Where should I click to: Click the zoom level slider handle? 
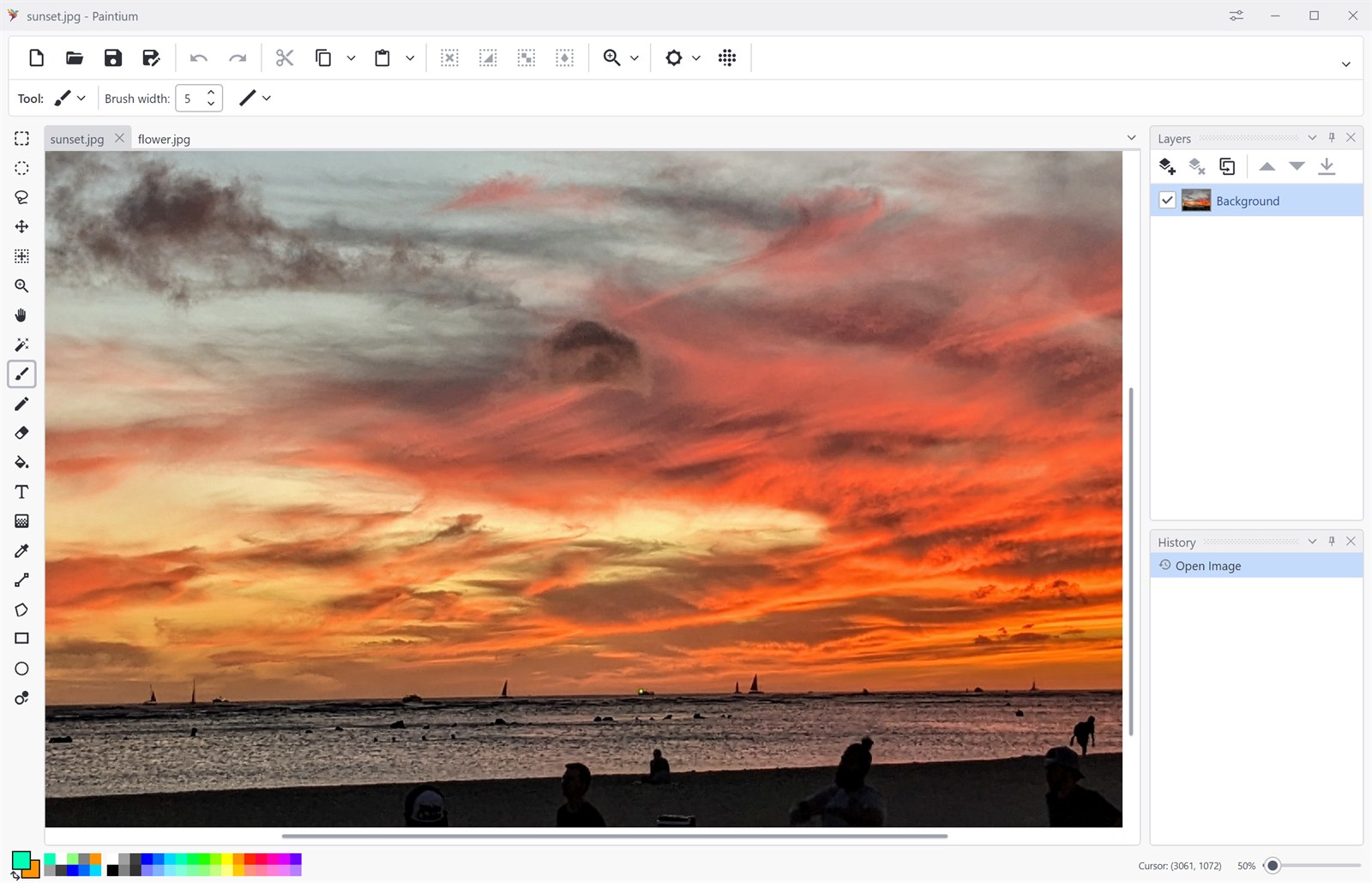pyautogui.click(x=1273, y=866)
